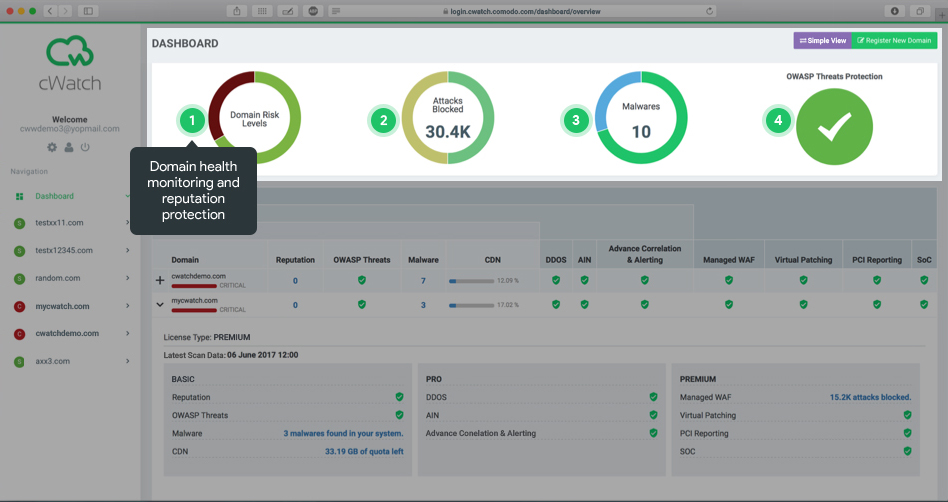The height and width of the screenshot is (502, 948).
Task: Click the cWatch cloud logo
Action: (70, 51)
